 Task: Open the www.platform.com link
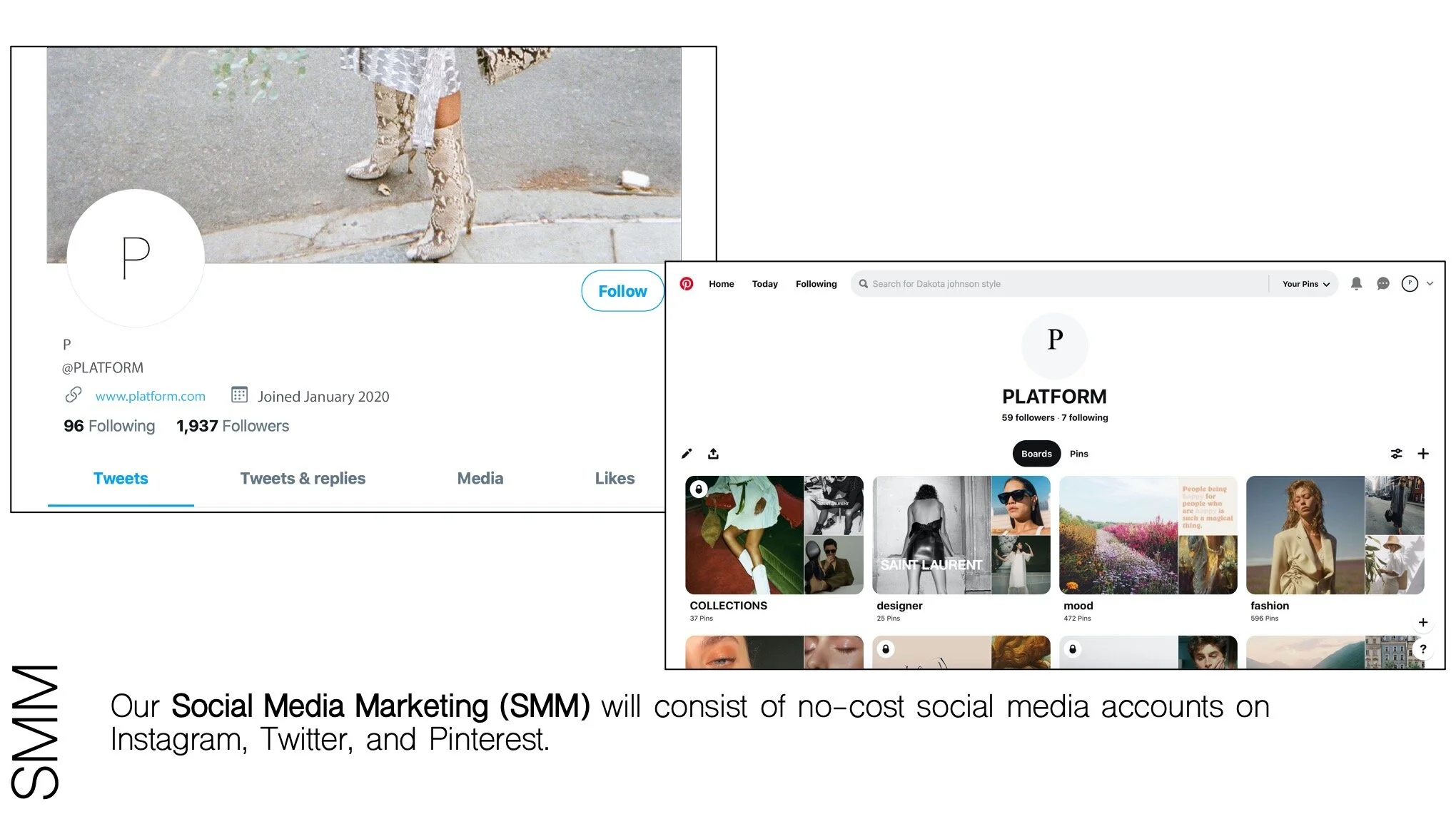150,396
